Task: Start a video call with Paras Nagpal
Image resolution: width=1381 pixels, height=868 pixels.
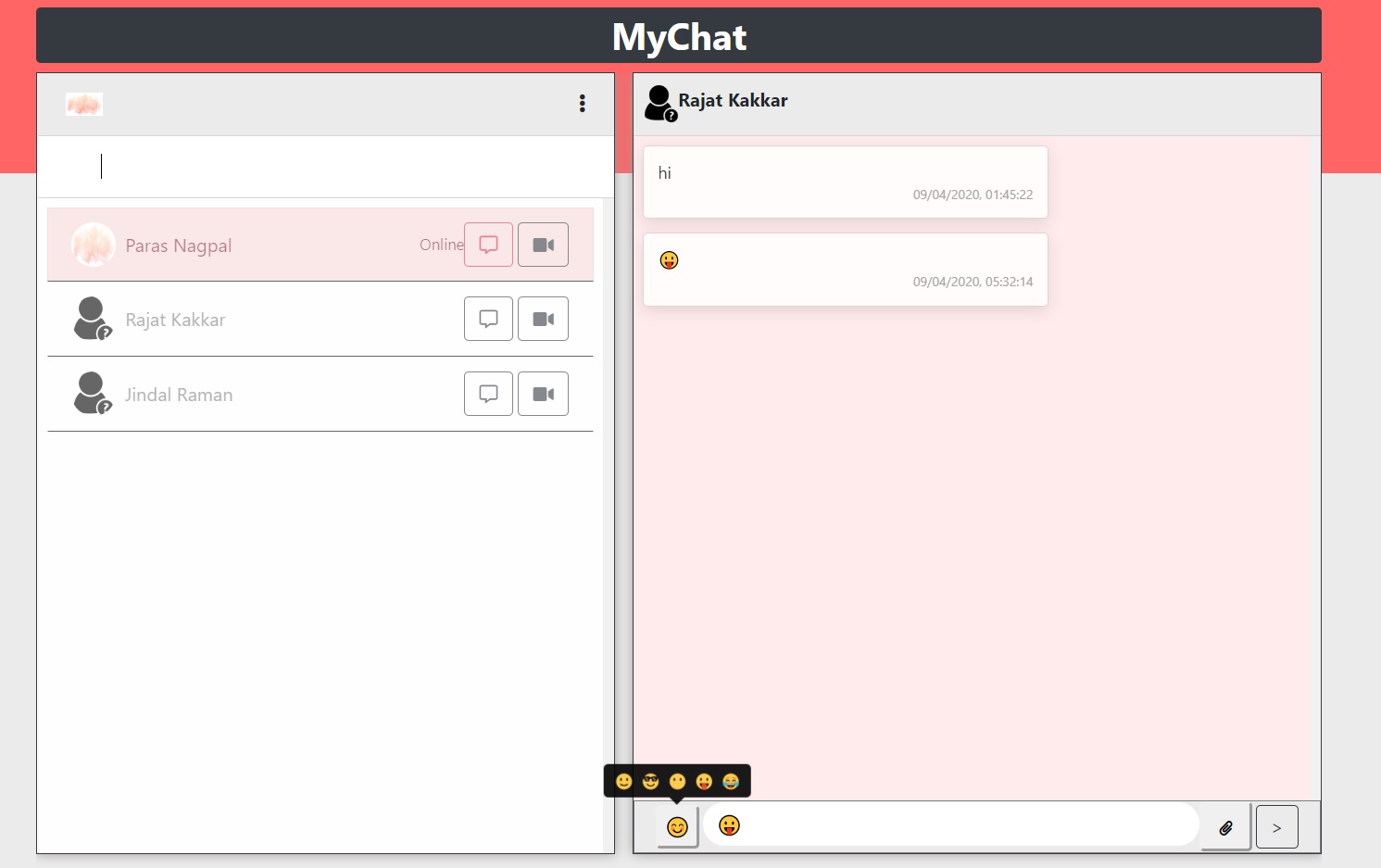Action: pyautogui.click(x=543, y=245)
